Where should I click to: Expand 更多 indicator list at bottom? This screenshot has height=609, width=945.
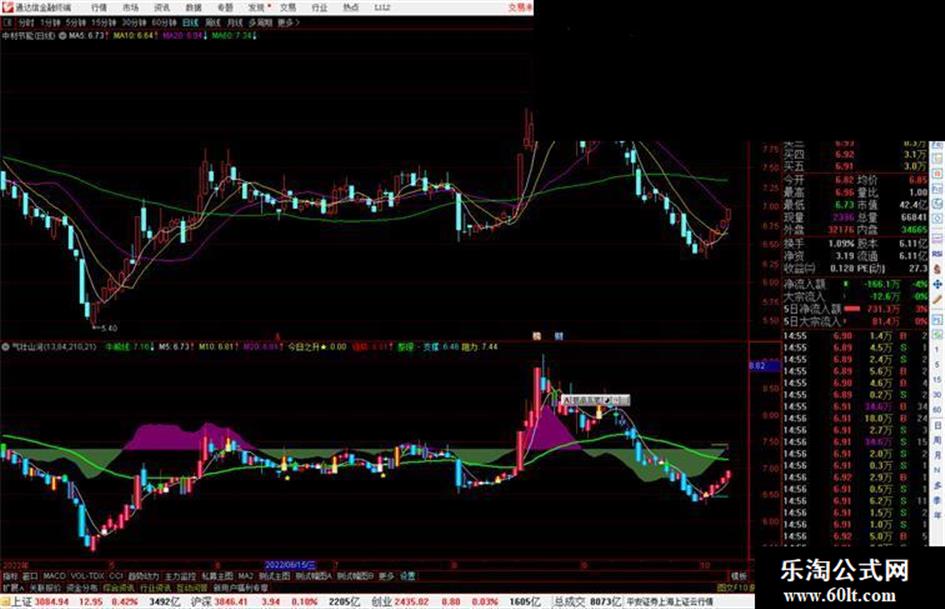(x=386, y=576)
